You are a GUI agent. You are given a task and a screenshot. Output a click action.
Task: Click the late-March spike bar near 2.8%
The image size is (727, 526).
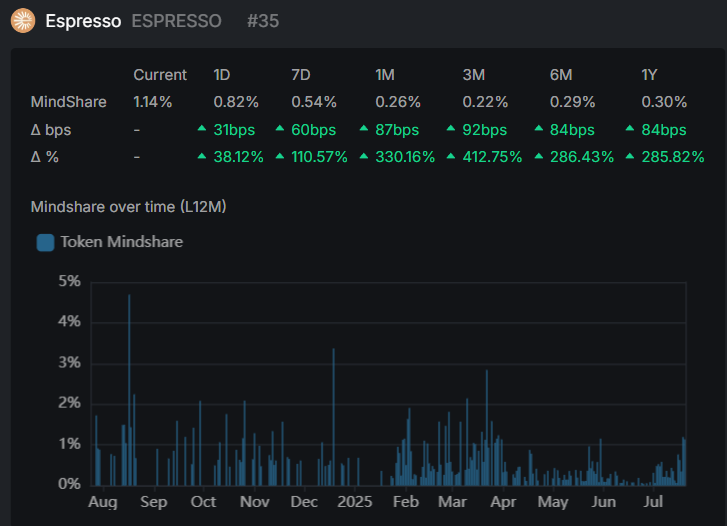click(x=487, y=427)
